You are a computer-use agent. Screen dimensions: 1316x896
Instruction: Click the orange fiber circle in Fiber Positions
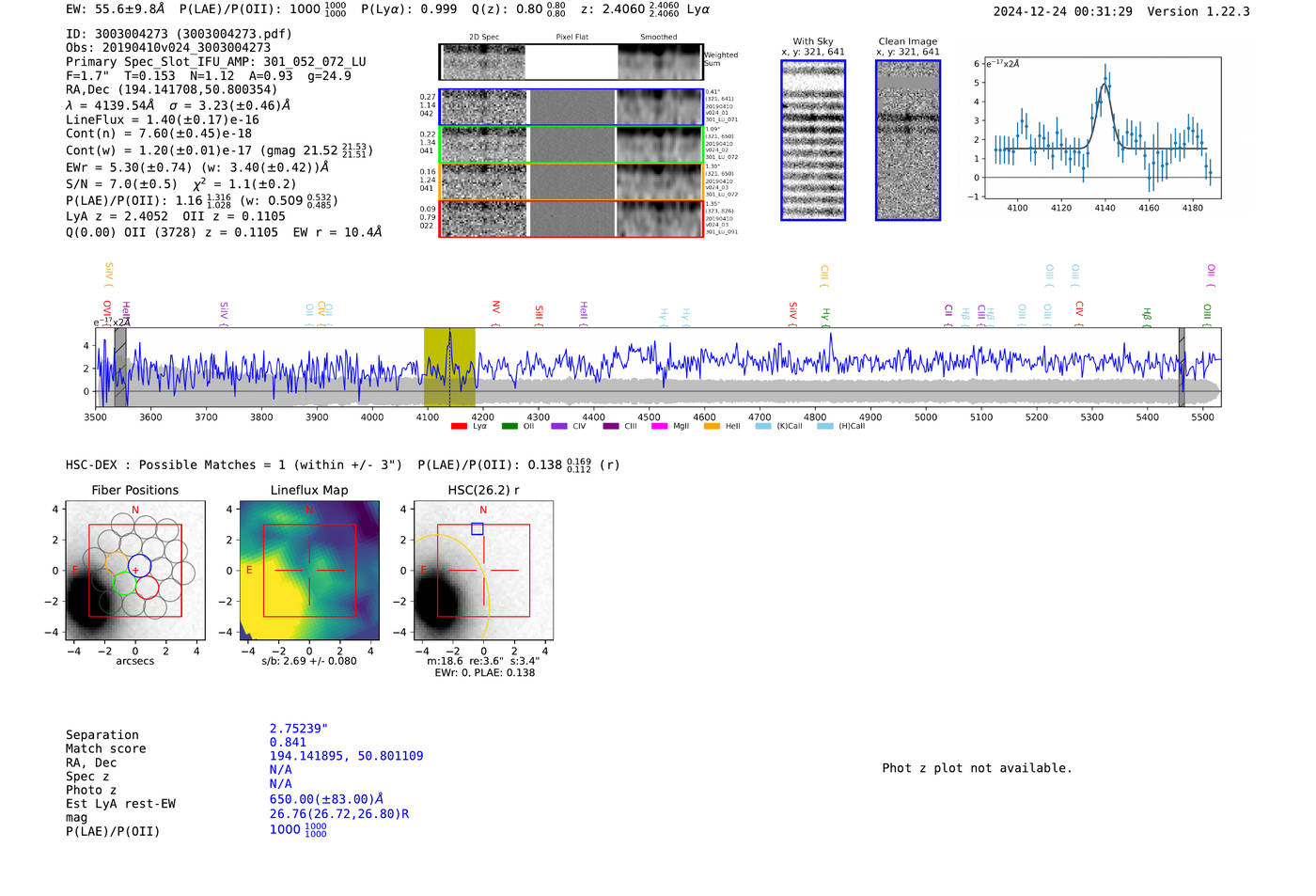(117, 564)
